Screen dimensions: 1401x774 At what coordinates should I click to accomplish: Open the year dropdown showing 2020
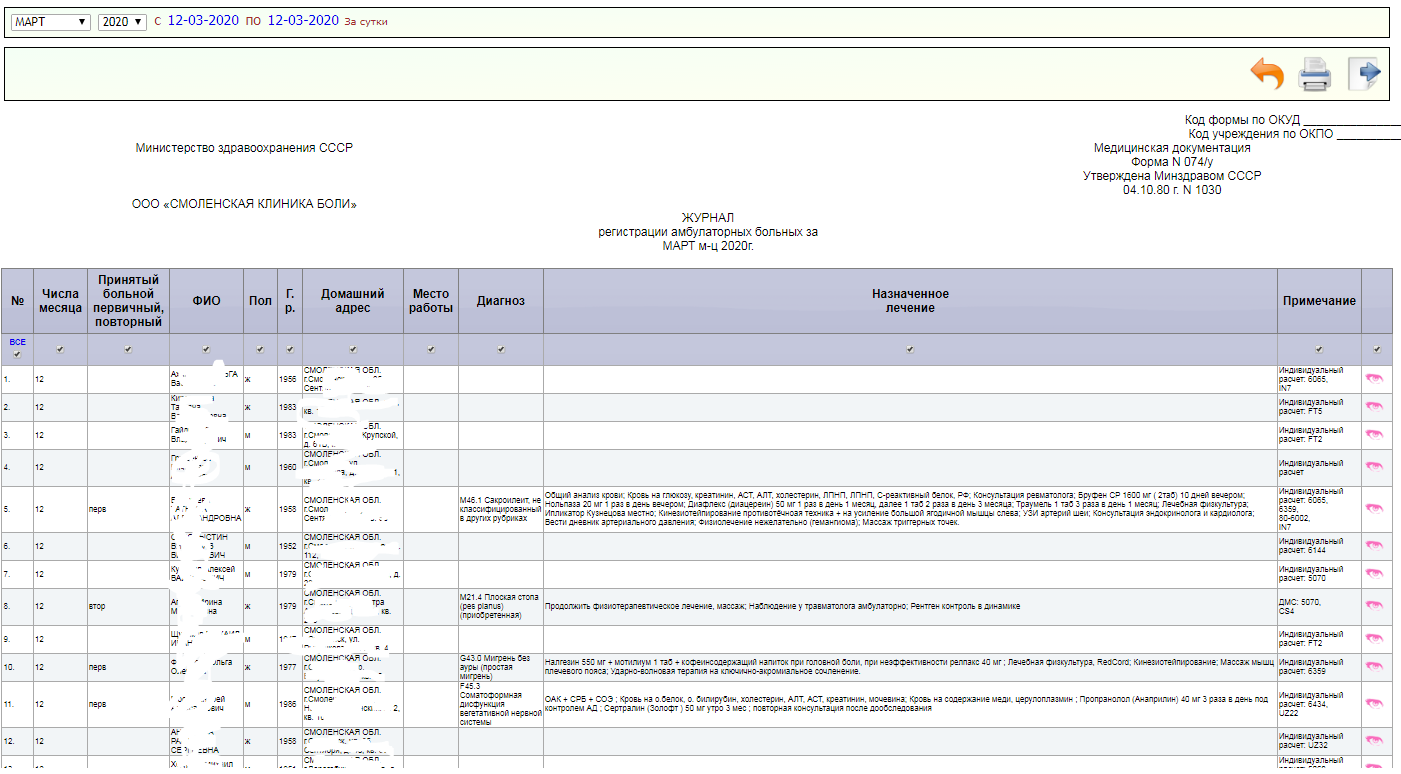point(122,21)
